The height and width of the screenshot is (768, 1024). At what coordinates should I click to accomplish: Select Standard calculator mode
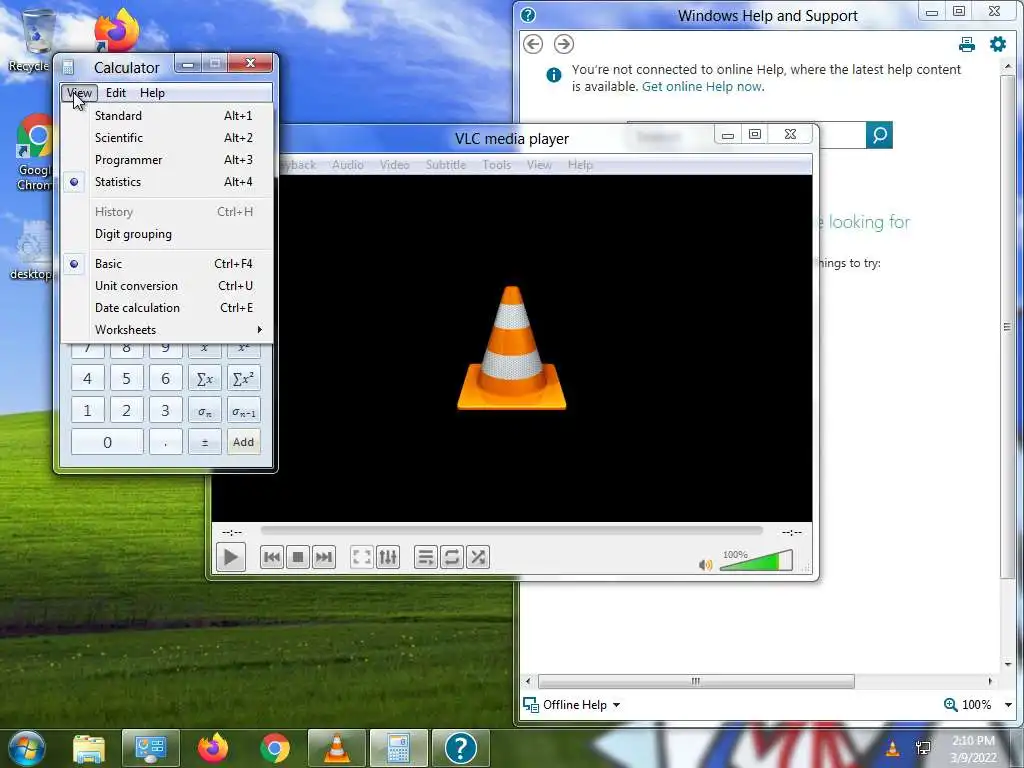coord(167,116)
